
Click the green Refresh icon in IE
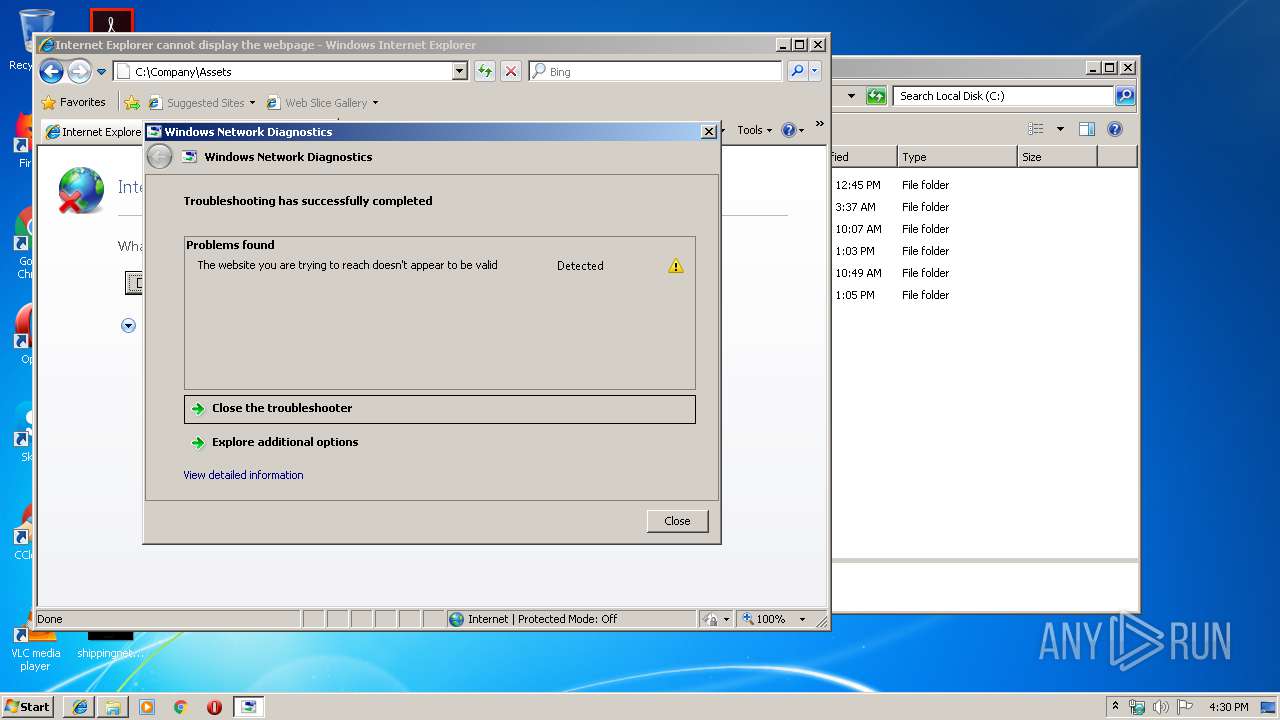pyautogui.click(x=485, y=71)
